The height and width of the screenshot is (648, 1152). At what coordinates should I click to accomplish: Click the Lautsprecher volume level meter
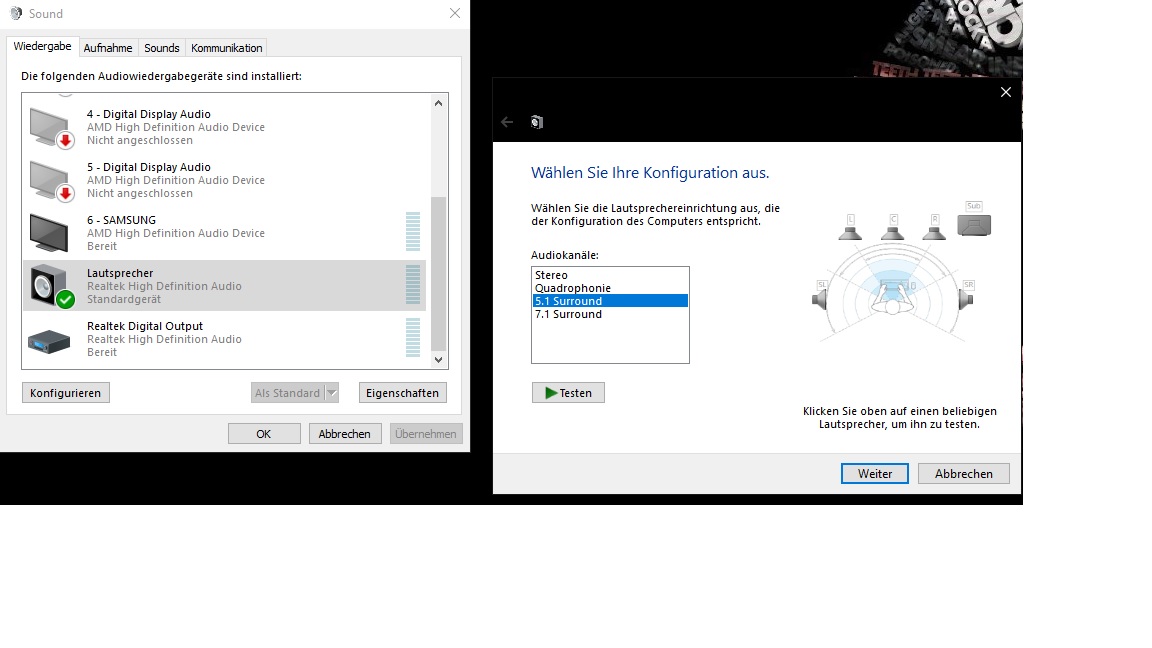(413, 285)
